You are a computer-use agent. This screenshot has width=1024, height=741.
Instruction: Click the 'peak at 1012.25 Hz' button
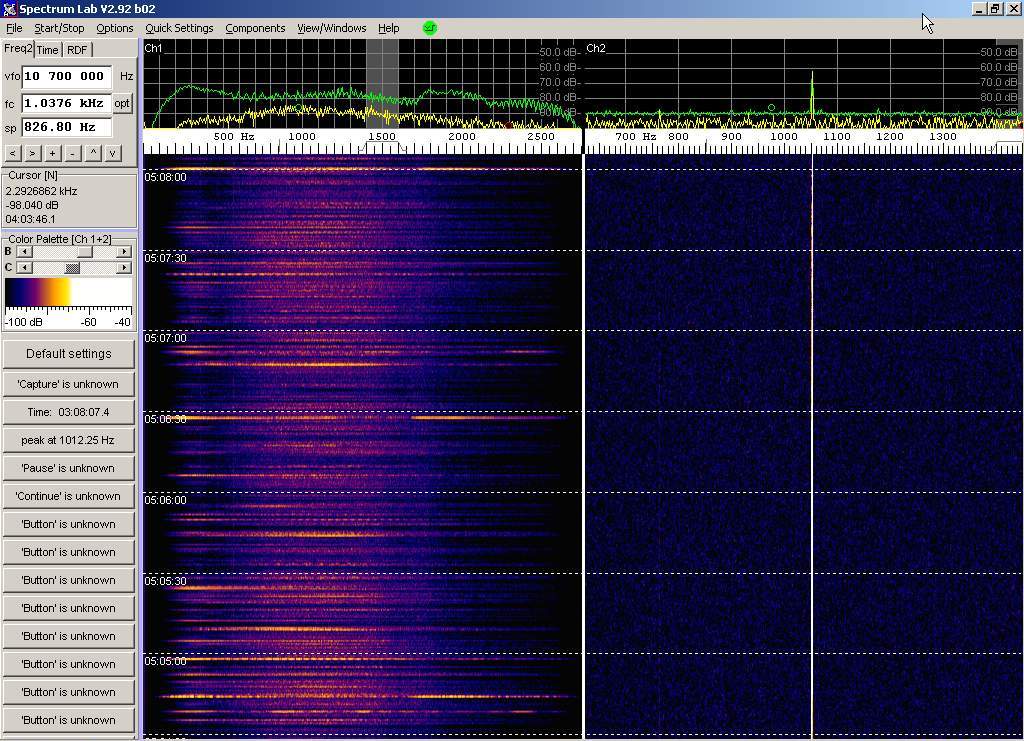(x=68, y=440)
